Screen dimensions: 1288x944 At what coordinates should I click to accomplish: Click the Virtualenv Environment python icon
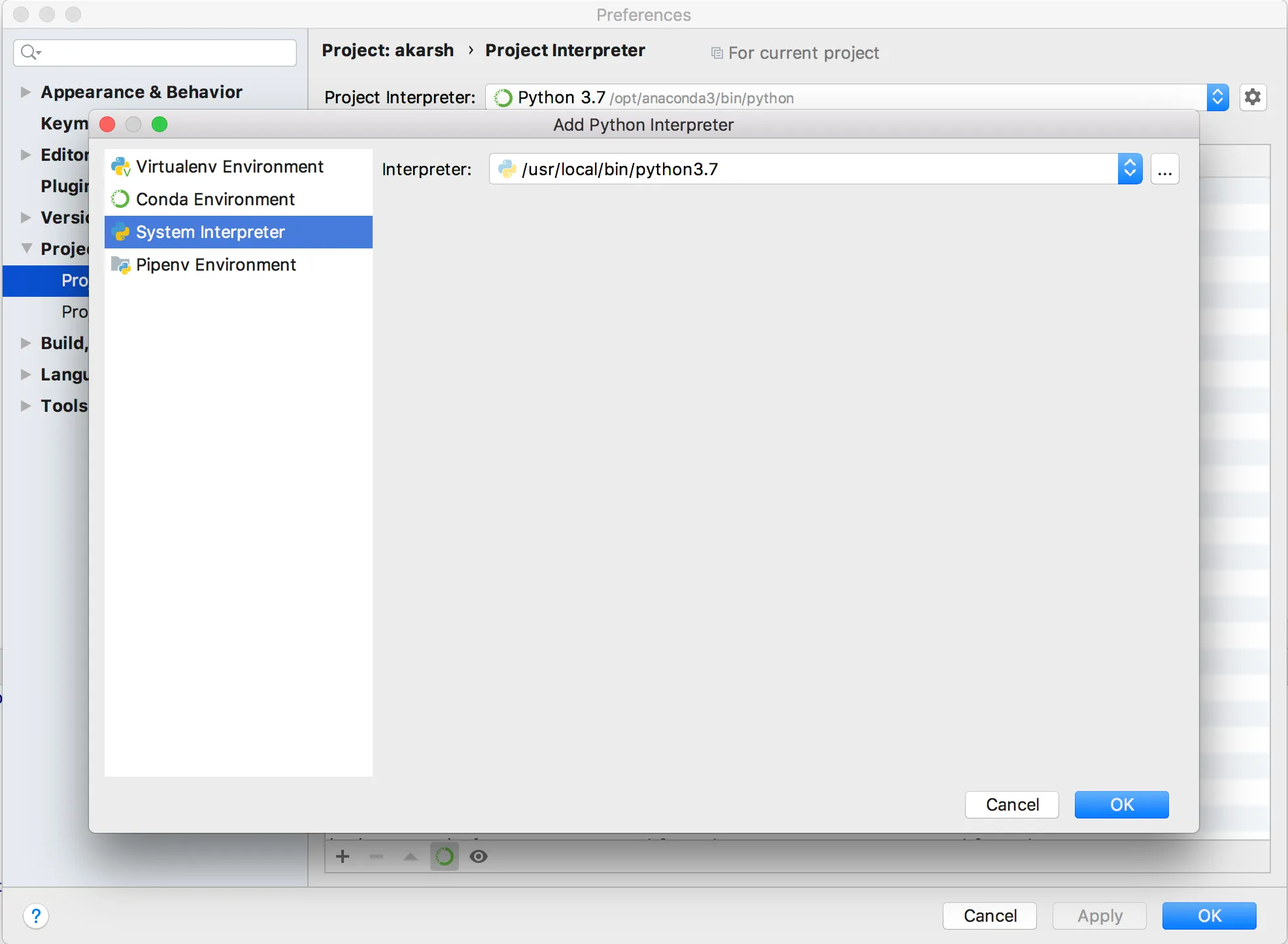point(121,167)
